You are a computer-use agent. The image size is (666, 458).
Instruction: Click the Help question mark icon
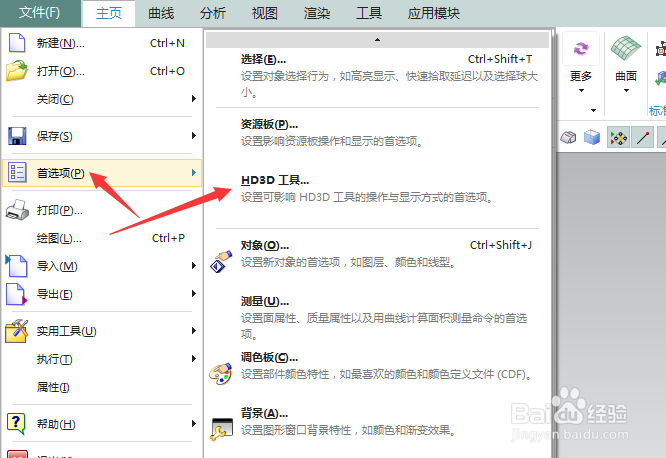[16, 424]
